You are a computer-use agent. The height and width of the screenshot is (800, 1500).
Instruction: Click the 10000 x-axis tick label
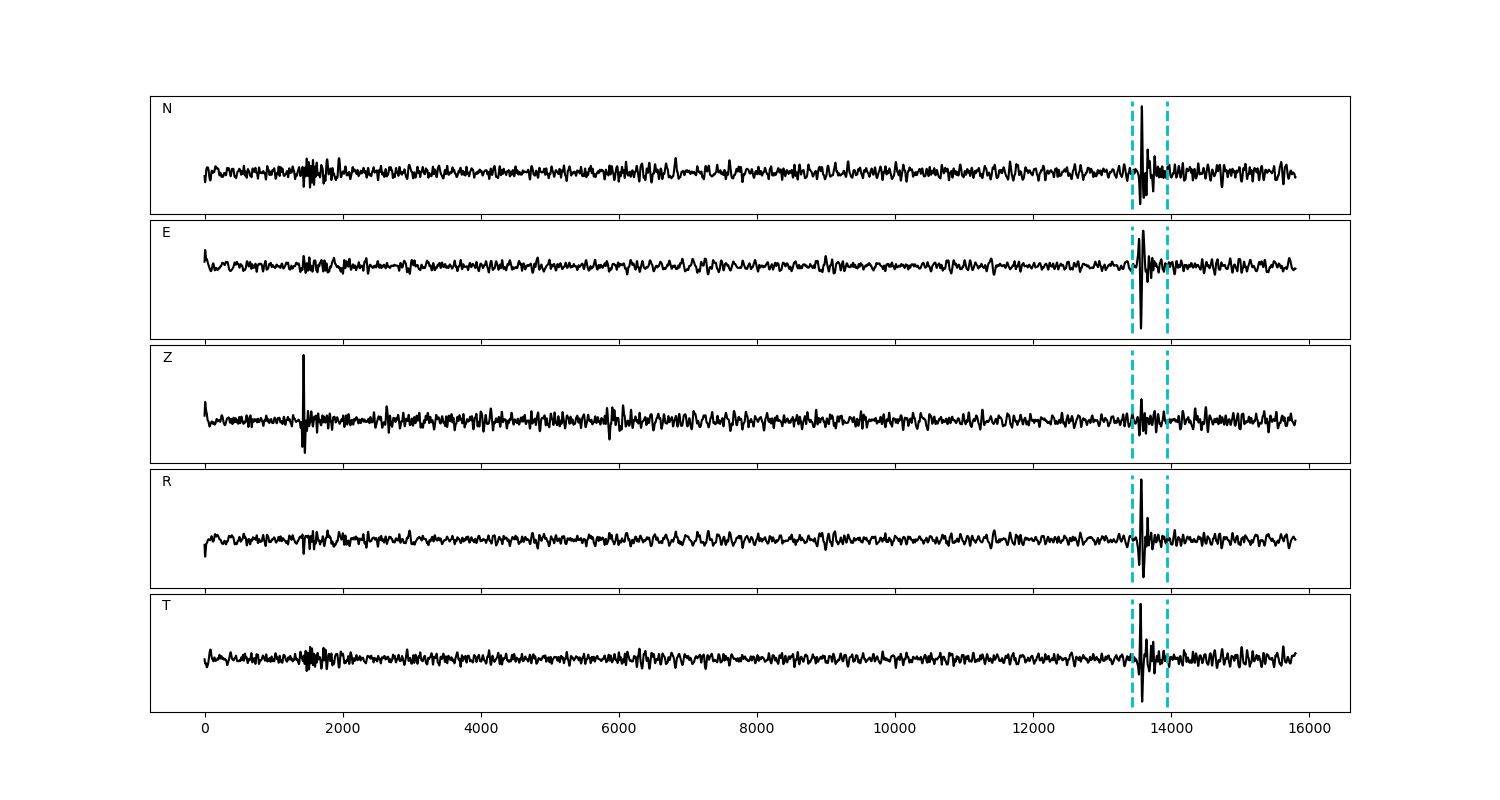tap(895, 730)
